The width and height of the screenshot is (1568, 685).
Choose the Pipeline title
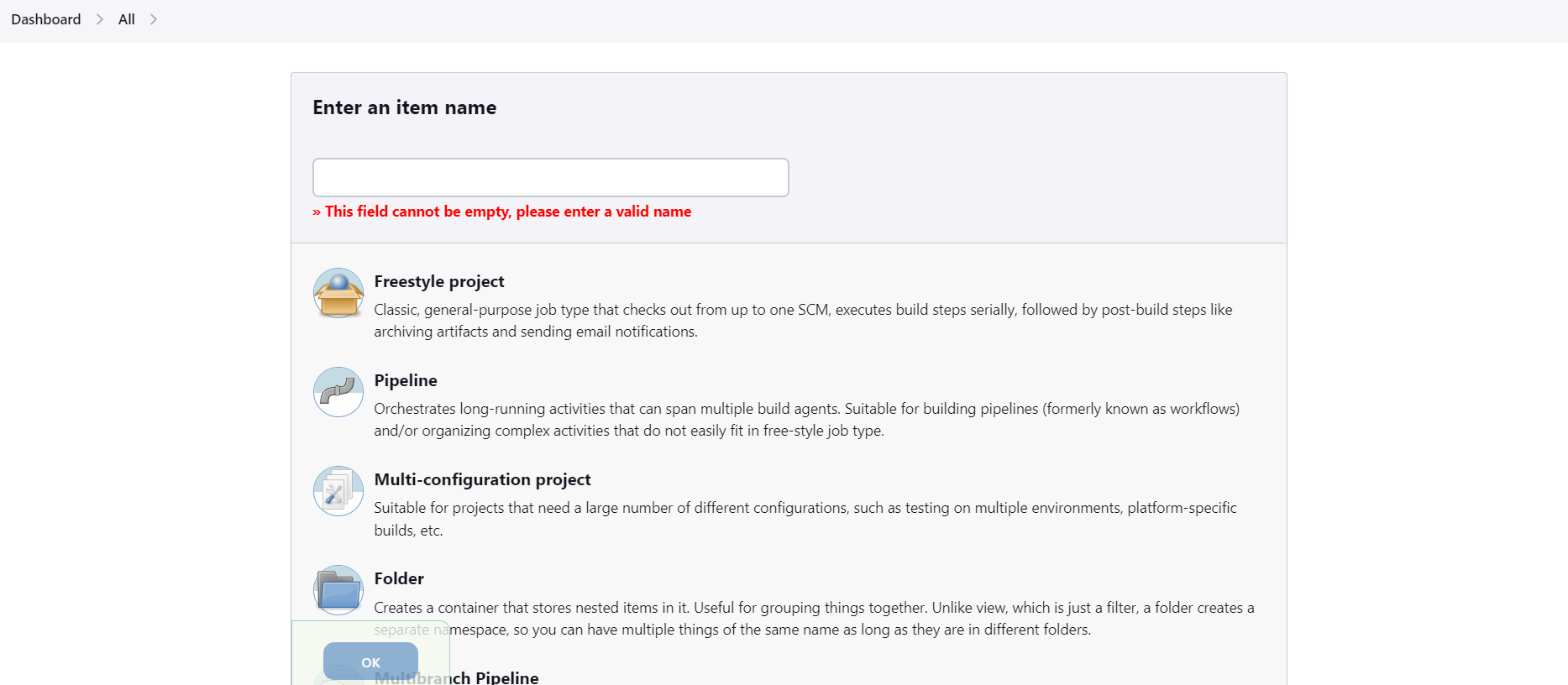click(406, 380)
